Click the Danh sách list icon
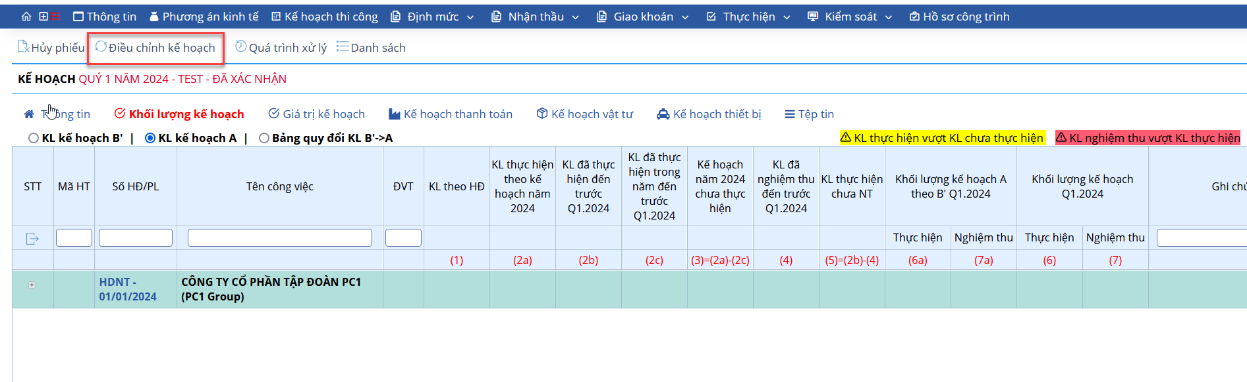1247x382 pixels. click(x=342, y=47)
